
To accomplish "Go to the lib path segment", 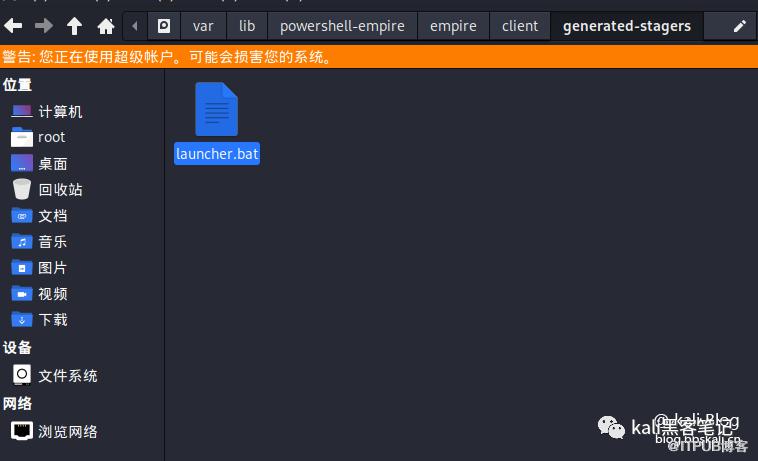I will 247,26.
